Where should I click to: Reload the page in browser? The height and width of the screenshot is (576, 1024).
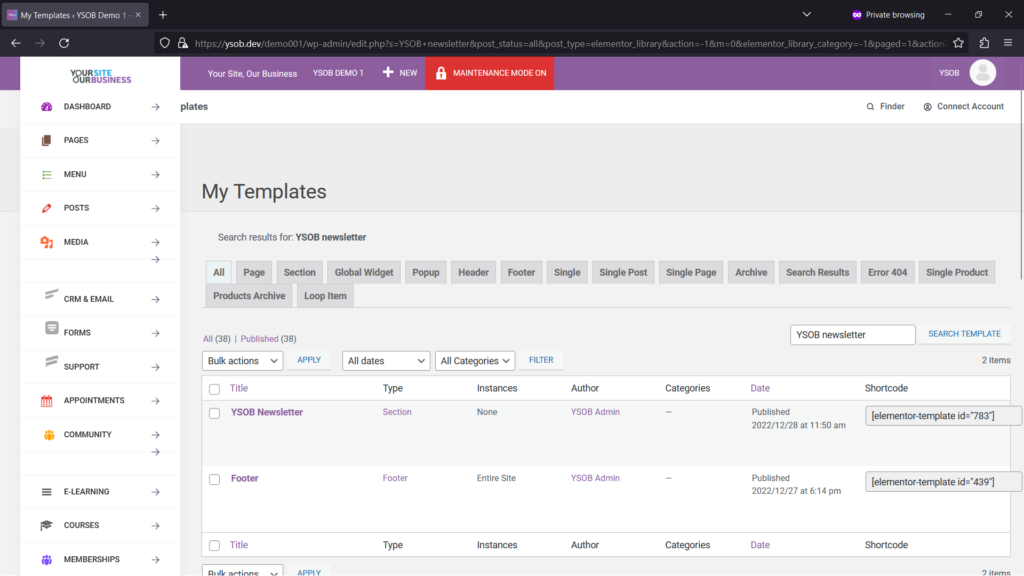coord(64,43)
